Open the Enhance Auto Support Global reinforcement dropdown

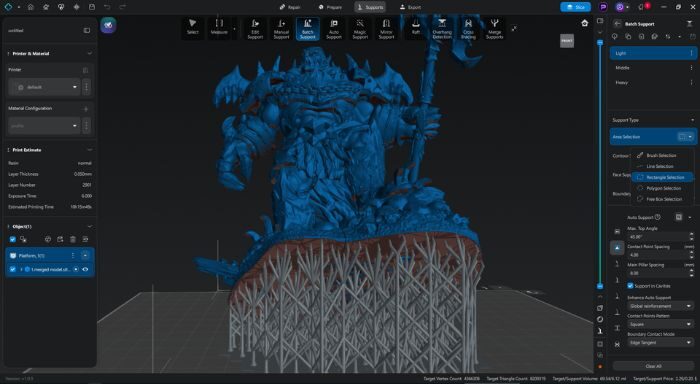point(660,306)
